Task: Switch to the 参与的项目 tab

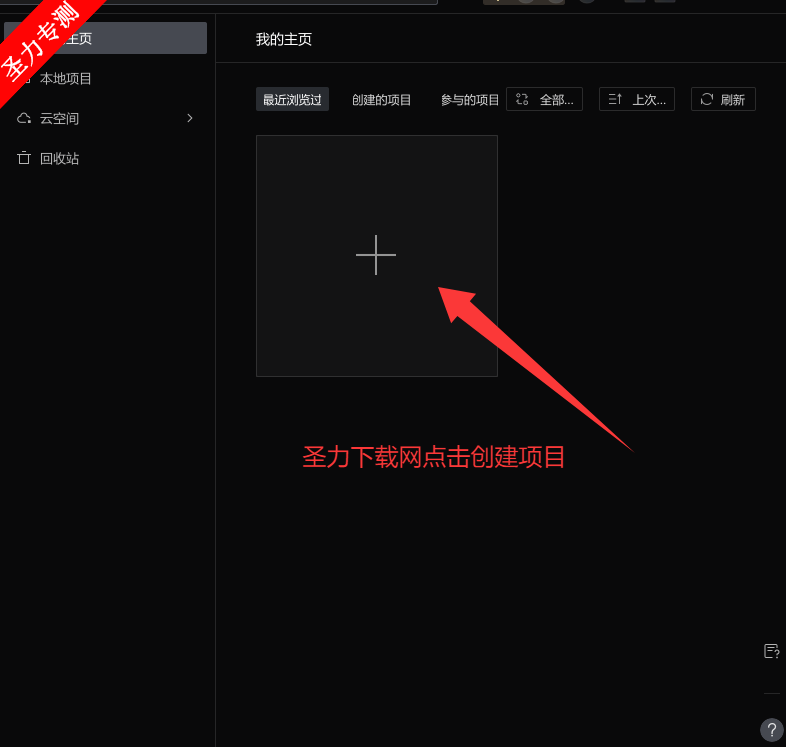Action: pos(470,100)
